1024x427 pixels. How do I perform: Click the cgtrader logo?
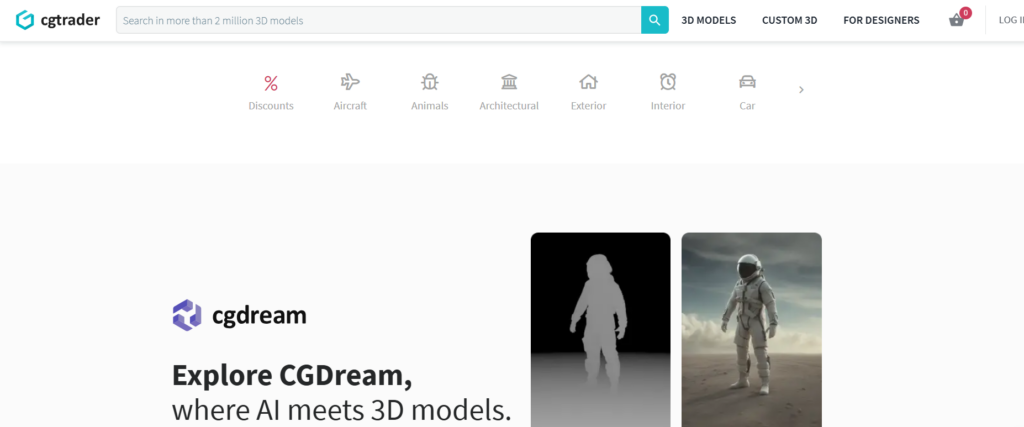pyautogui.click(x=58, y=20)
